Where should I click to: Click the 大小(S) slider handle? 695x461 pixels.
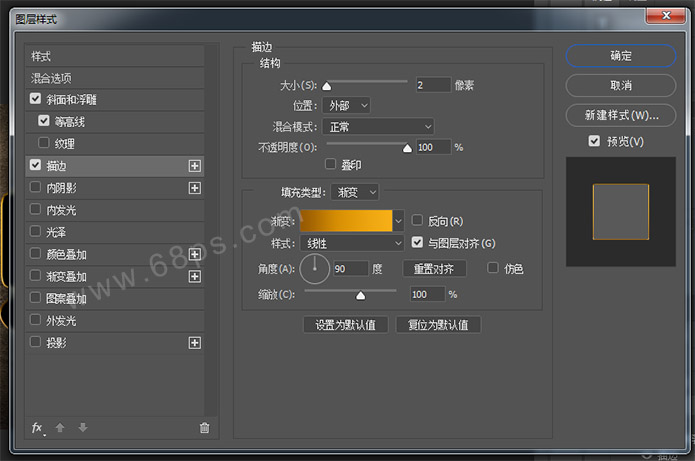327,86
